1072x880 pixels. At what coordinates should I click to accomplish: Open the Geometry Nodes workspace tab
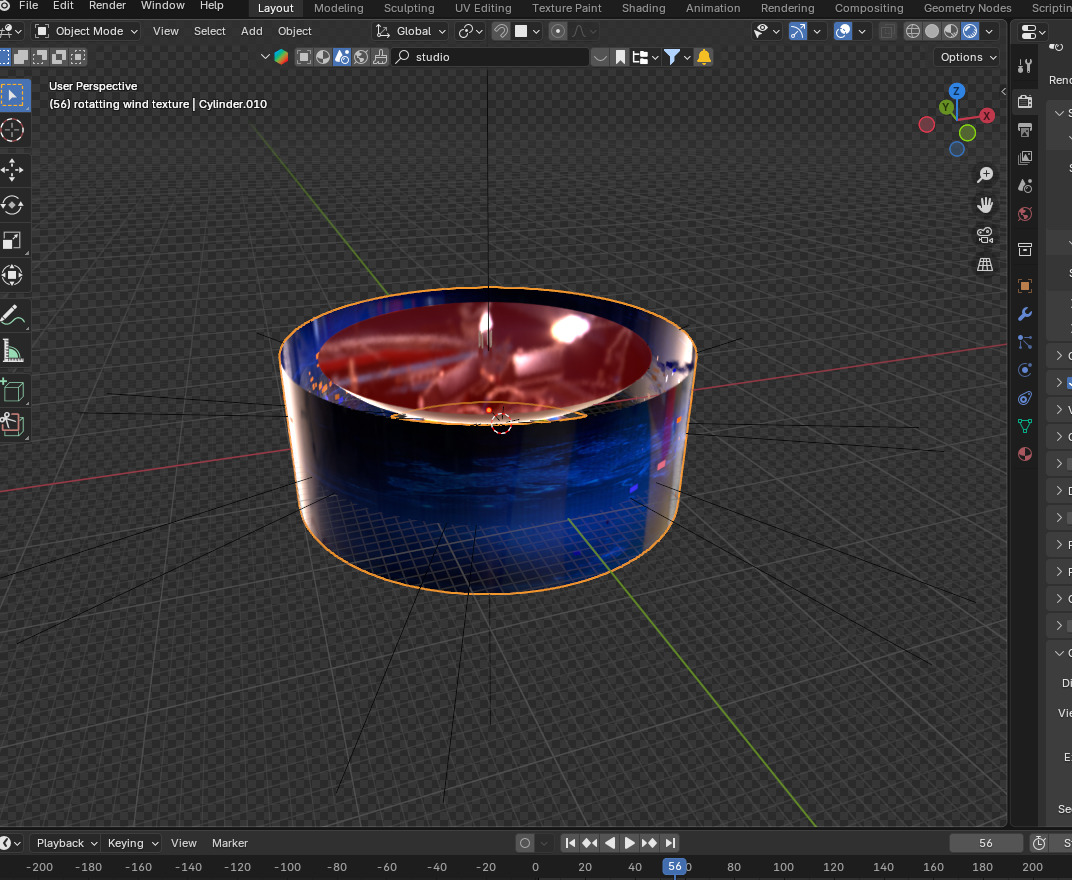pos(967,8)
